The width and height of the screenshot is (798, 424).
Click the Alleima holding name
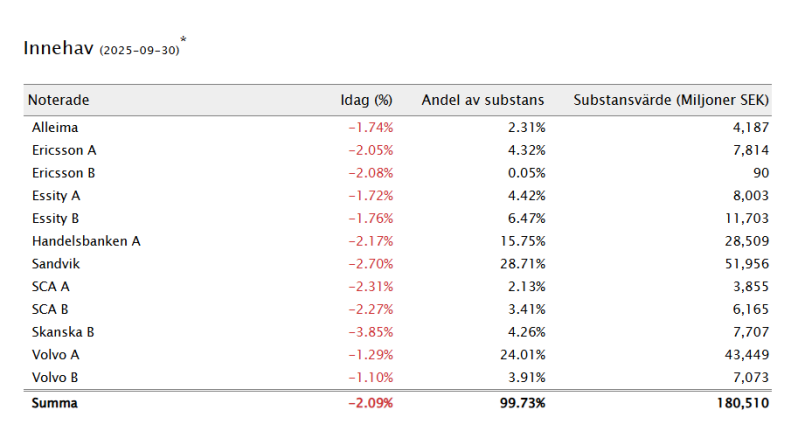click(55, 128)
